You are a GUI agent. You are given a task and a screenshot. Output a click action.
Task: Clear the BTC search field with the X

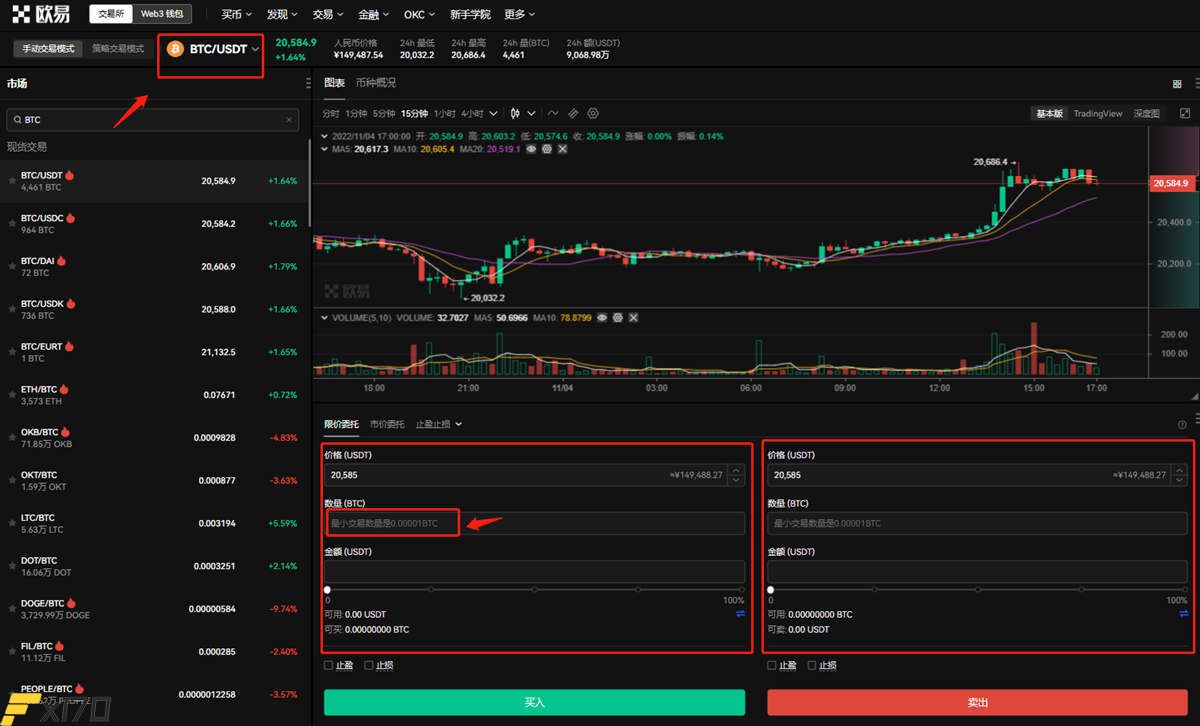coord(290,120)
